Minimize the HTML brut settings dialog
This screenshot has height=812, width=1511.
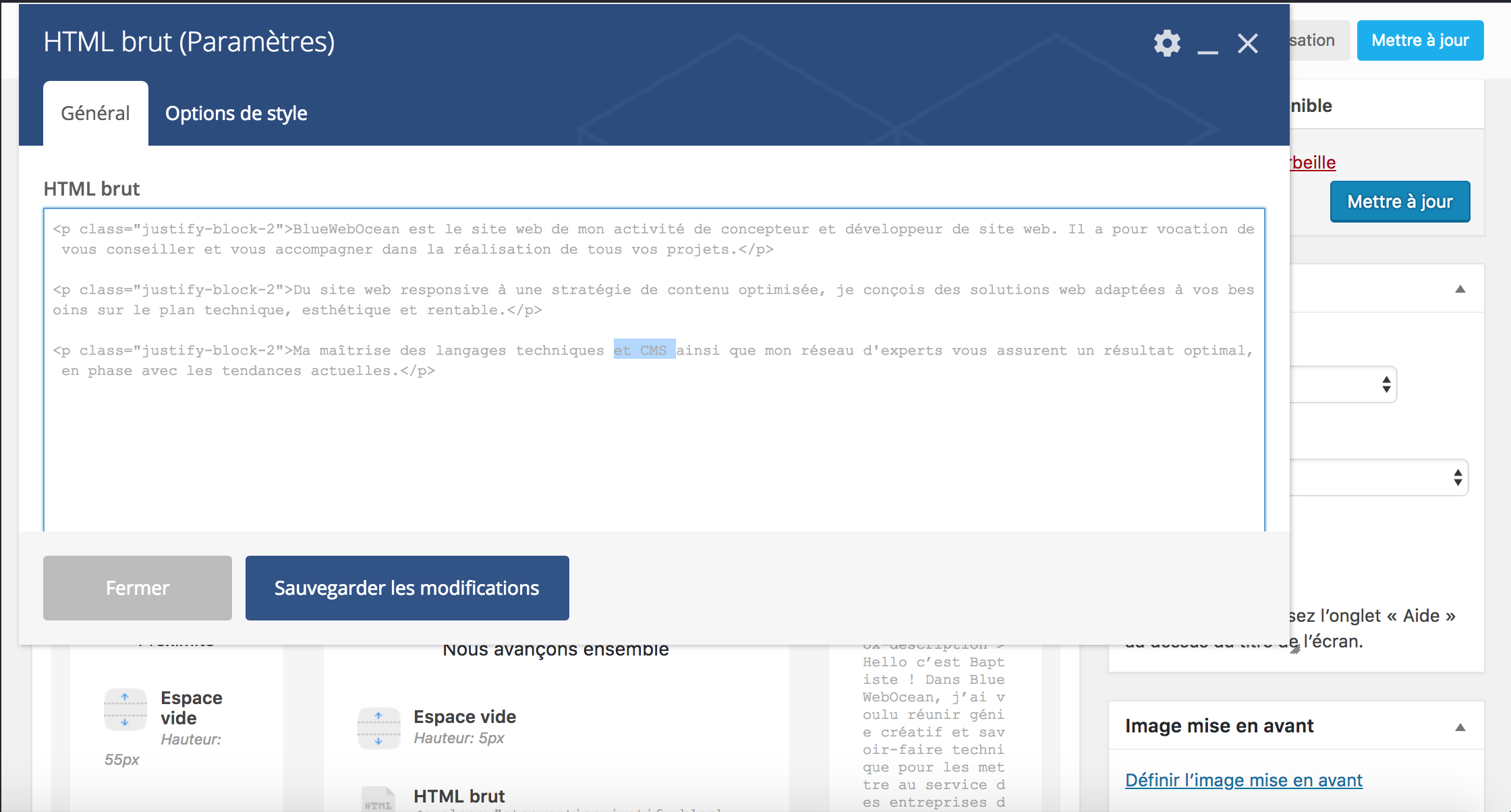[x=1207, y=45]
